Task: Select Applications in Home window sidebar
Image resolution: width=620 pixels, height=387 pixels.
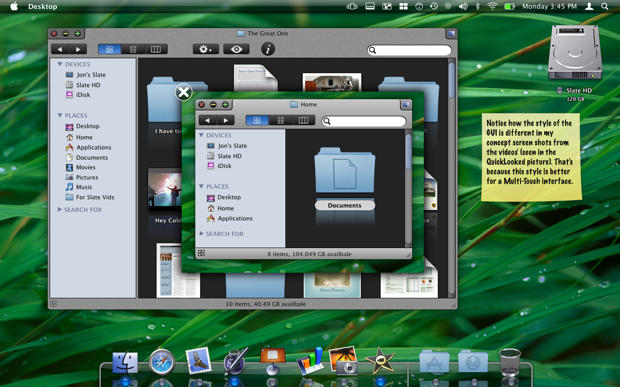Action: tap(230, 218)
